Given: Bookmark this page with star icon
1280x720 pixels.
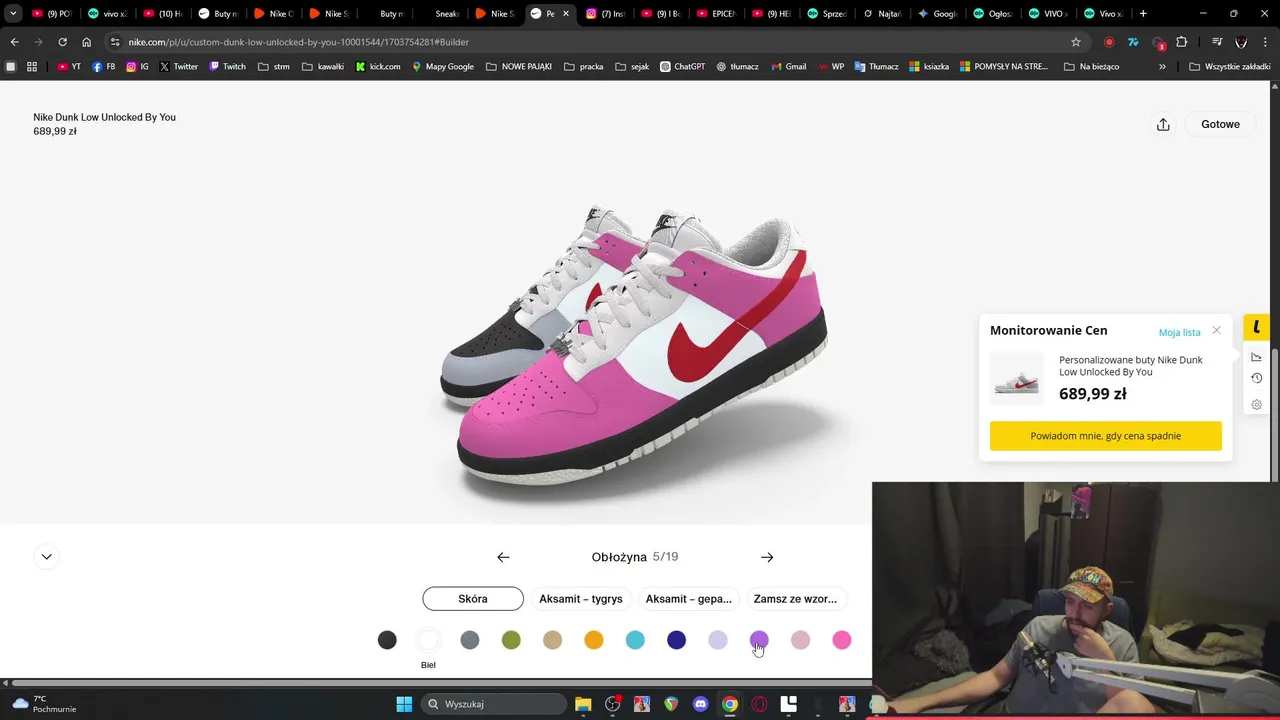Looking at the screenshot, I should coord(1076,42).
